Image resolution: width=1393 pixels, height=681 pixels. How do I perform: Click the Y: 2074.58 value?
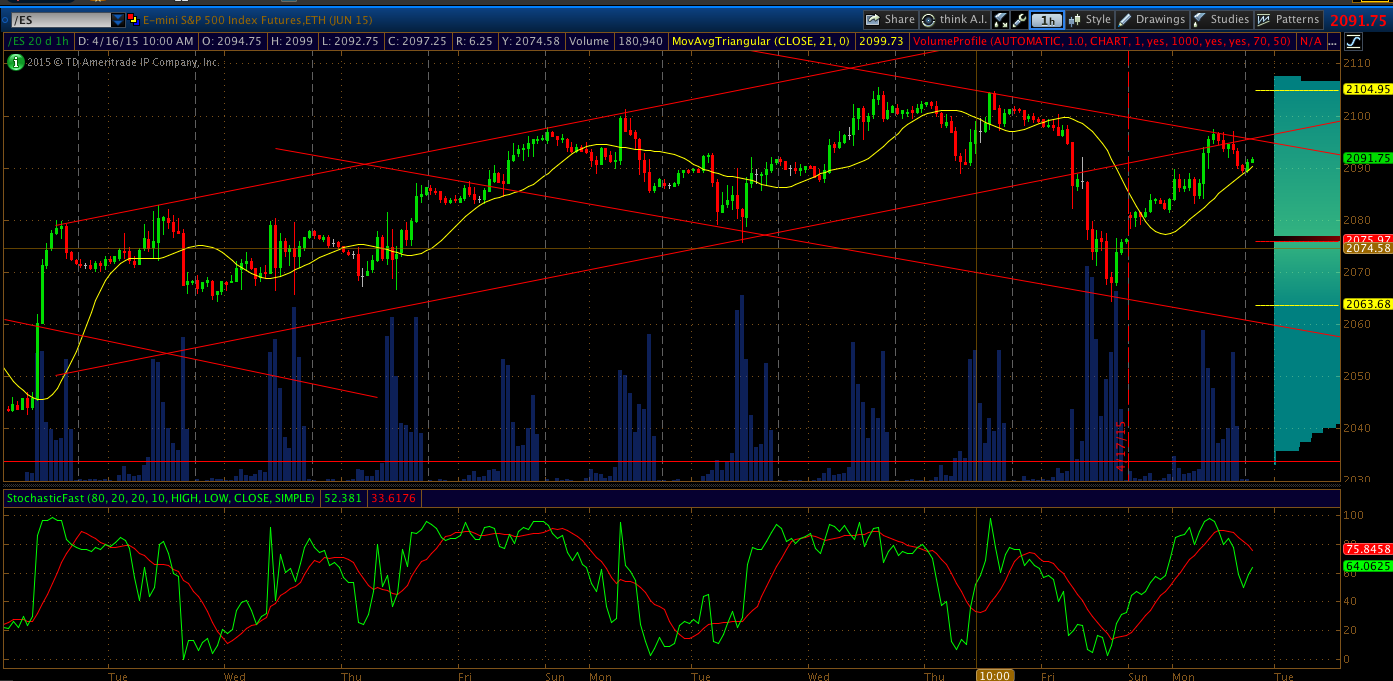coord(531,41)
